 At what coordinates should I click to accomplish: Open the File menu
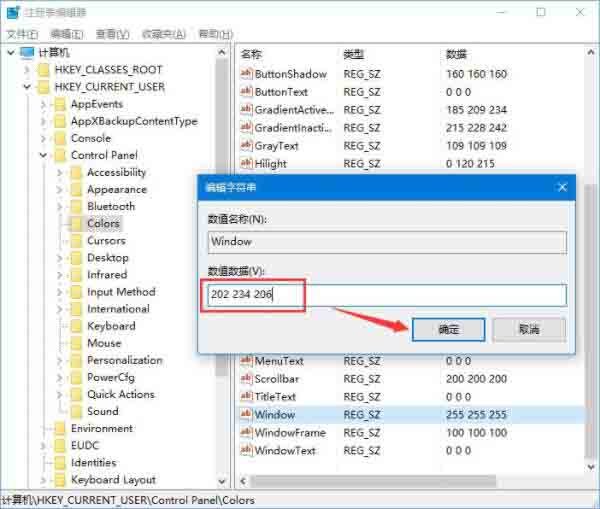(22, 34)
